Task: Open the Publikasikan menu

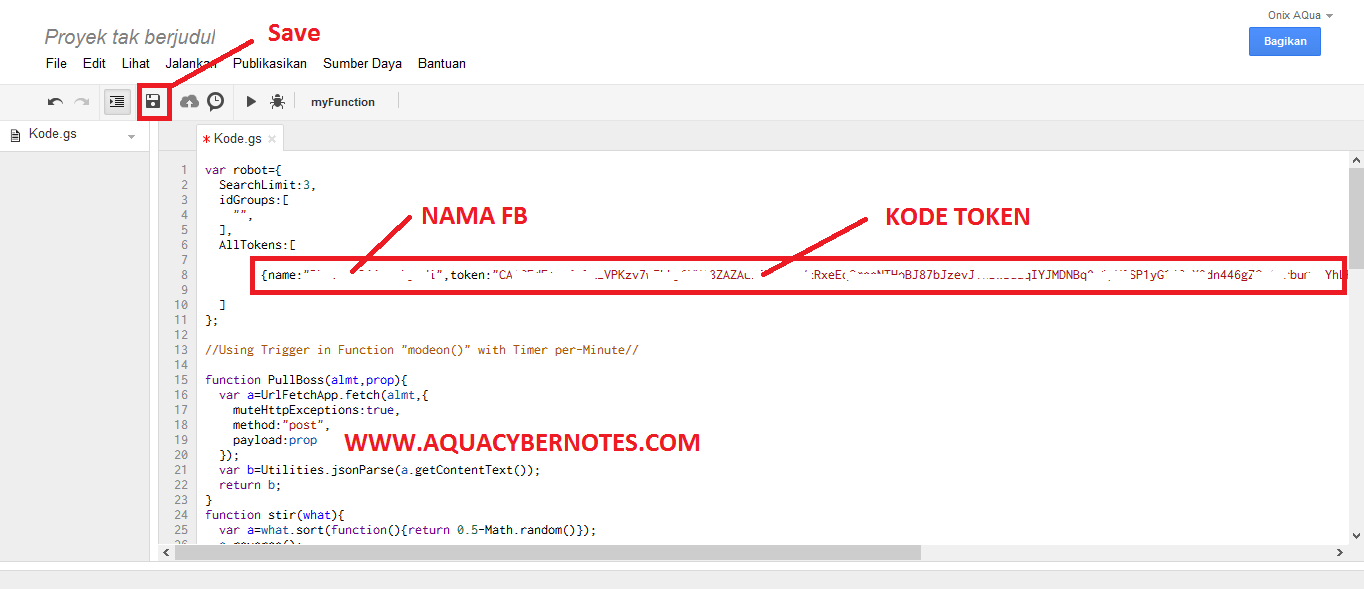Action: click(x=270, y=63)
